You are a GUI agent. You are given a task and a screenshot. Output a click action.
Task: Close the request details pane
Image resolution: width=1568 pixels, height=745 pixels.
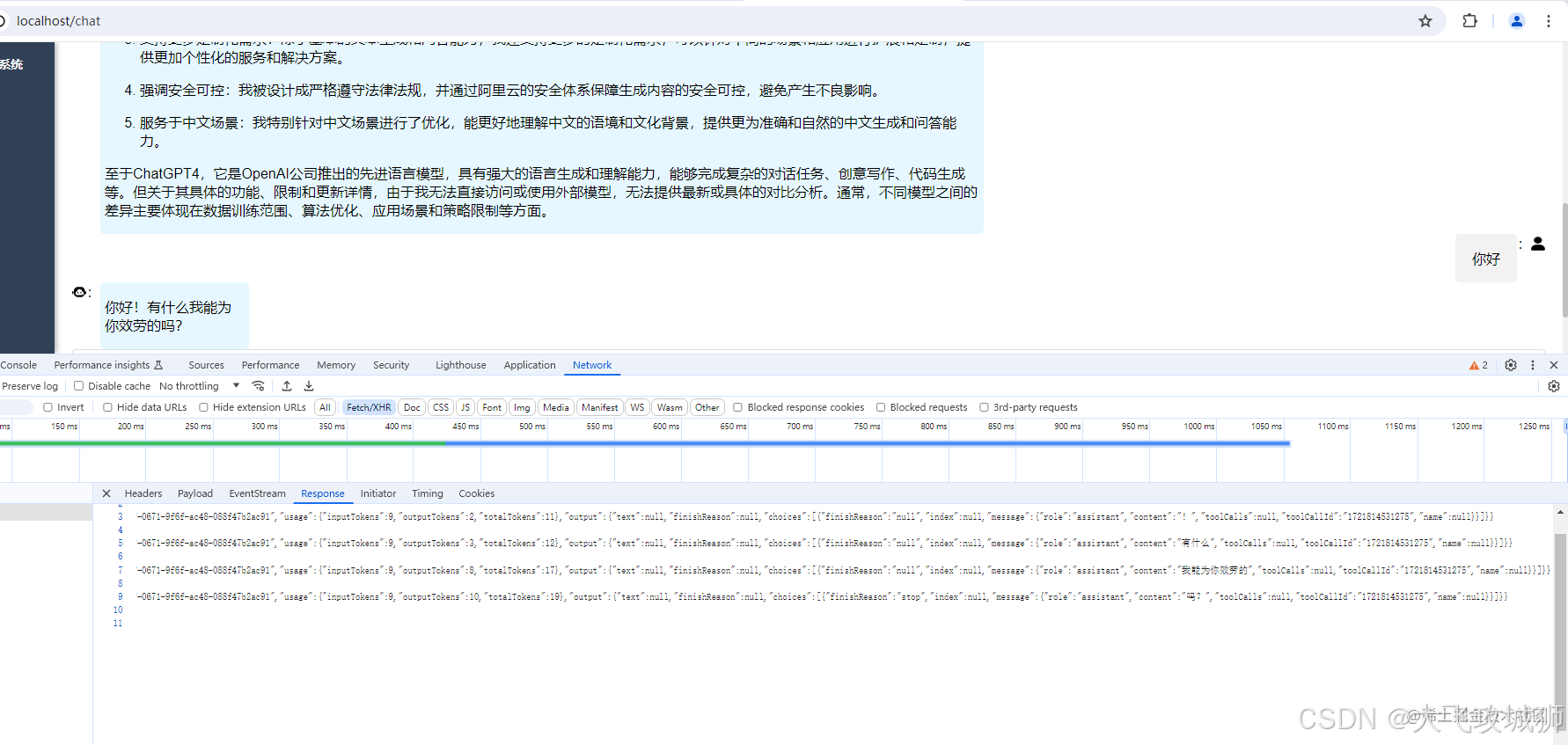(106, 493)
